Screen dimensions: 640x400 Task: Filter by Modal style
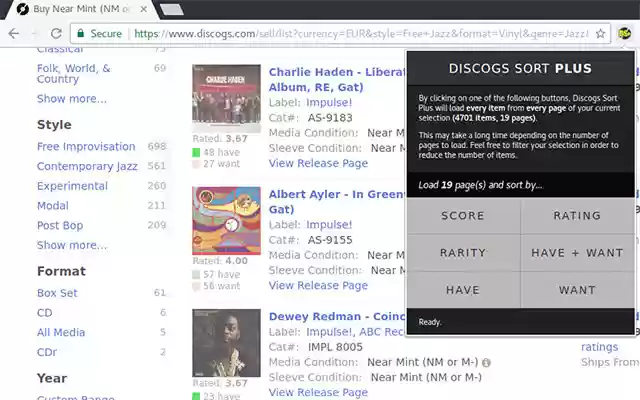(53, 206)
